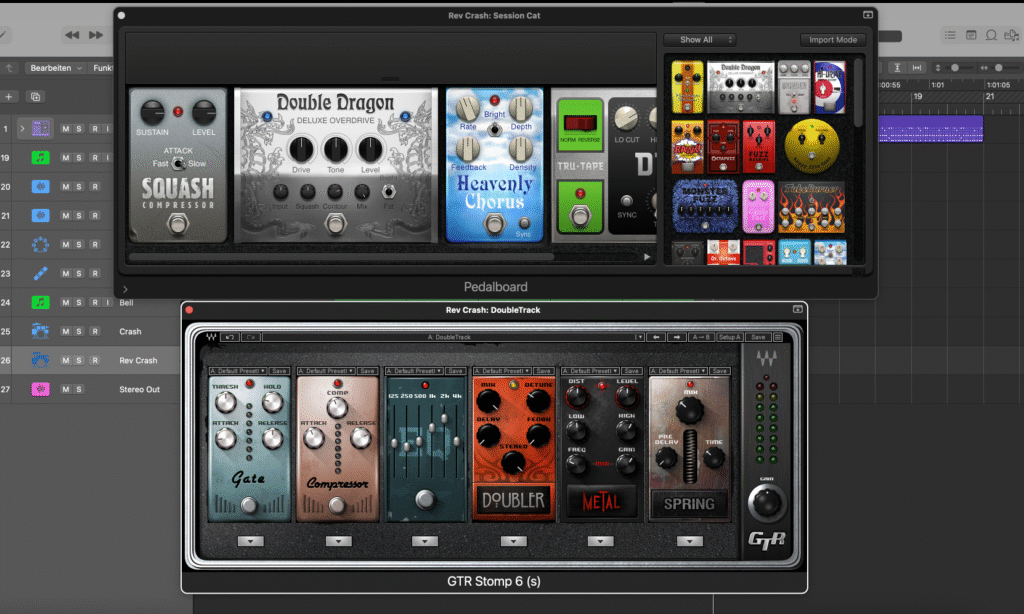Click Setup A button in GTR Stomp

pos(729,337)
